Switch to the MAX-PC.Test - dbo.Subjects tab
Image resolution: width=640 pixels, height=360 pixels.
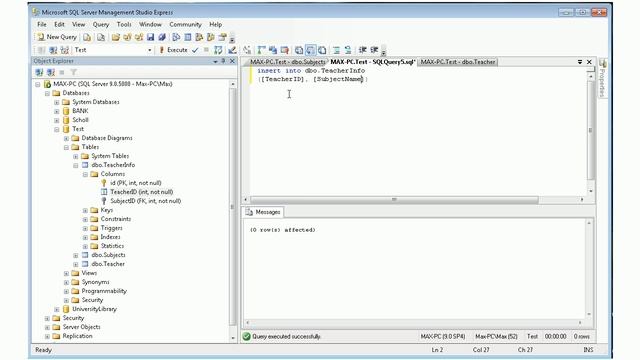[x=287, y=62]
